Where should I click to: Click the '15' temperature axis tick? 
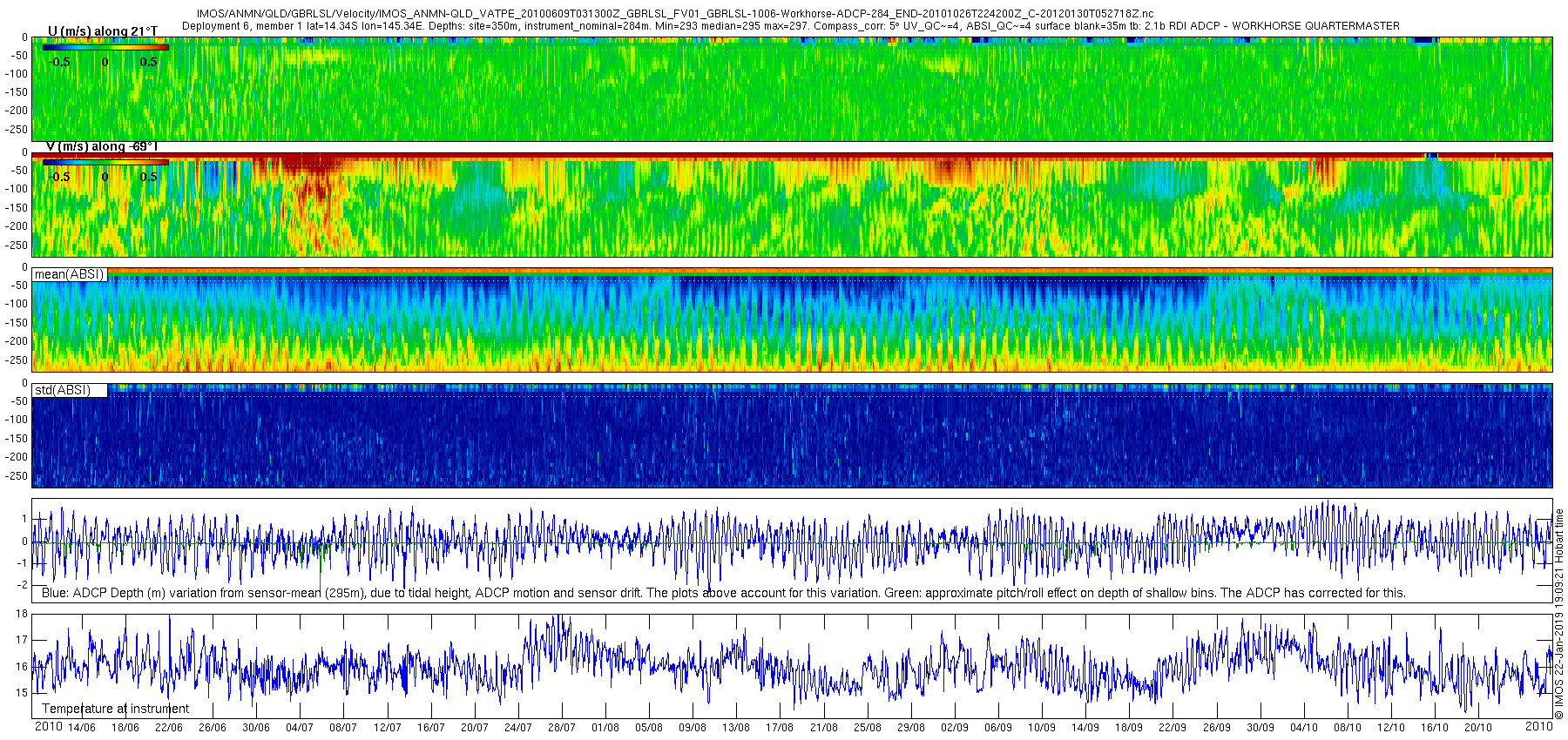(22, 694)
